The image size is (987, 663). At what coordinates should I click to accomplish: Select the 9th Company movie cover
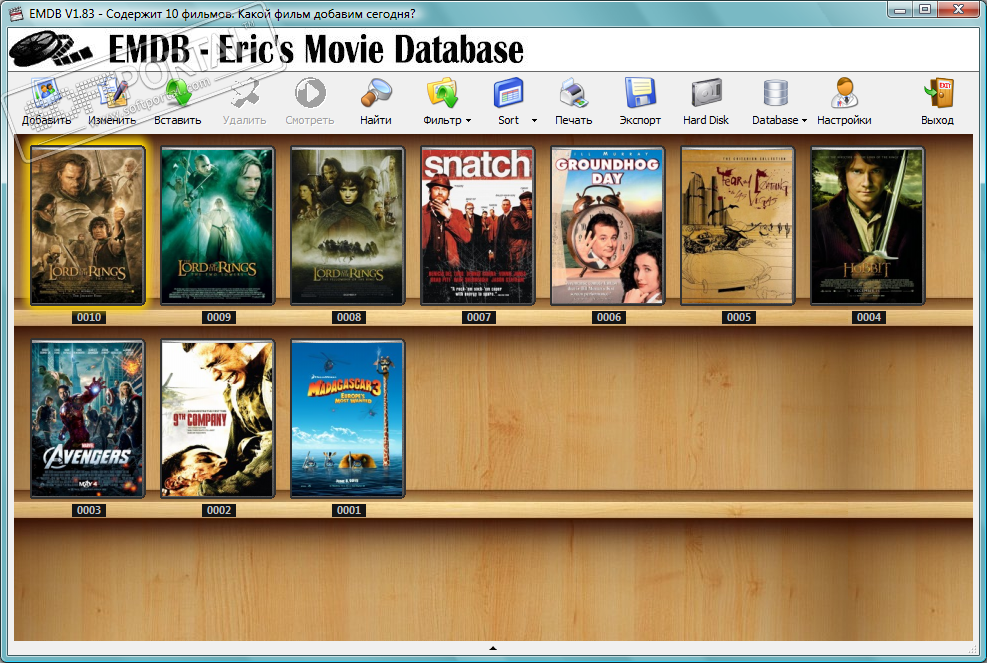point(217,419)
